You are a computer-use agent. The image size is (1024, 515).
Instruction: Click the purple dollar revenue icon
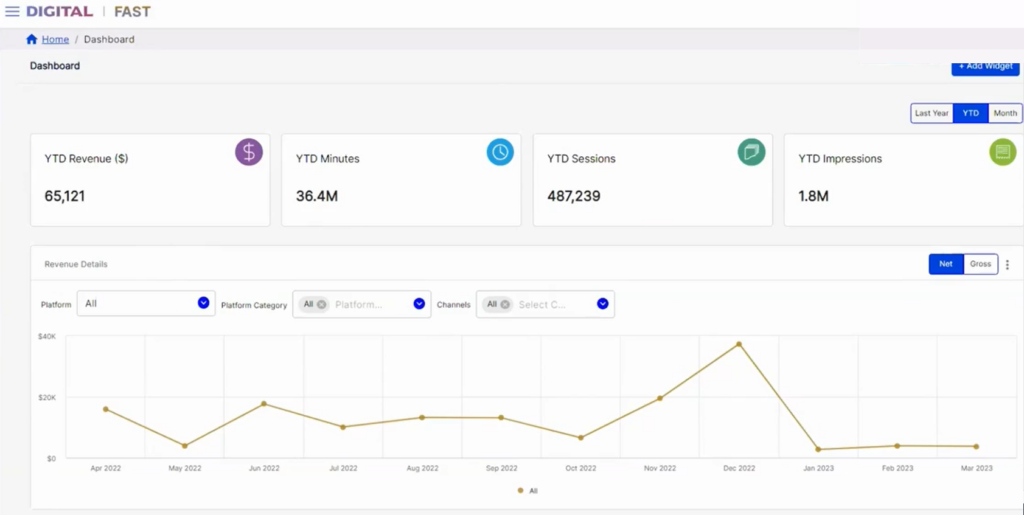pyautogui.click(x=249, y=152)
